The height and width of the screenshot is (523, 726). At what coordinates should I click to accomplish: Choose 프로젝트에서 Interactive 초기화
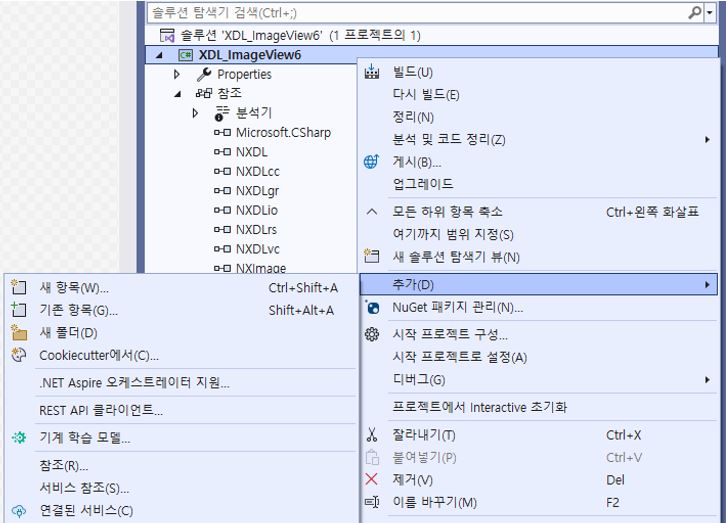click(480, 407)
